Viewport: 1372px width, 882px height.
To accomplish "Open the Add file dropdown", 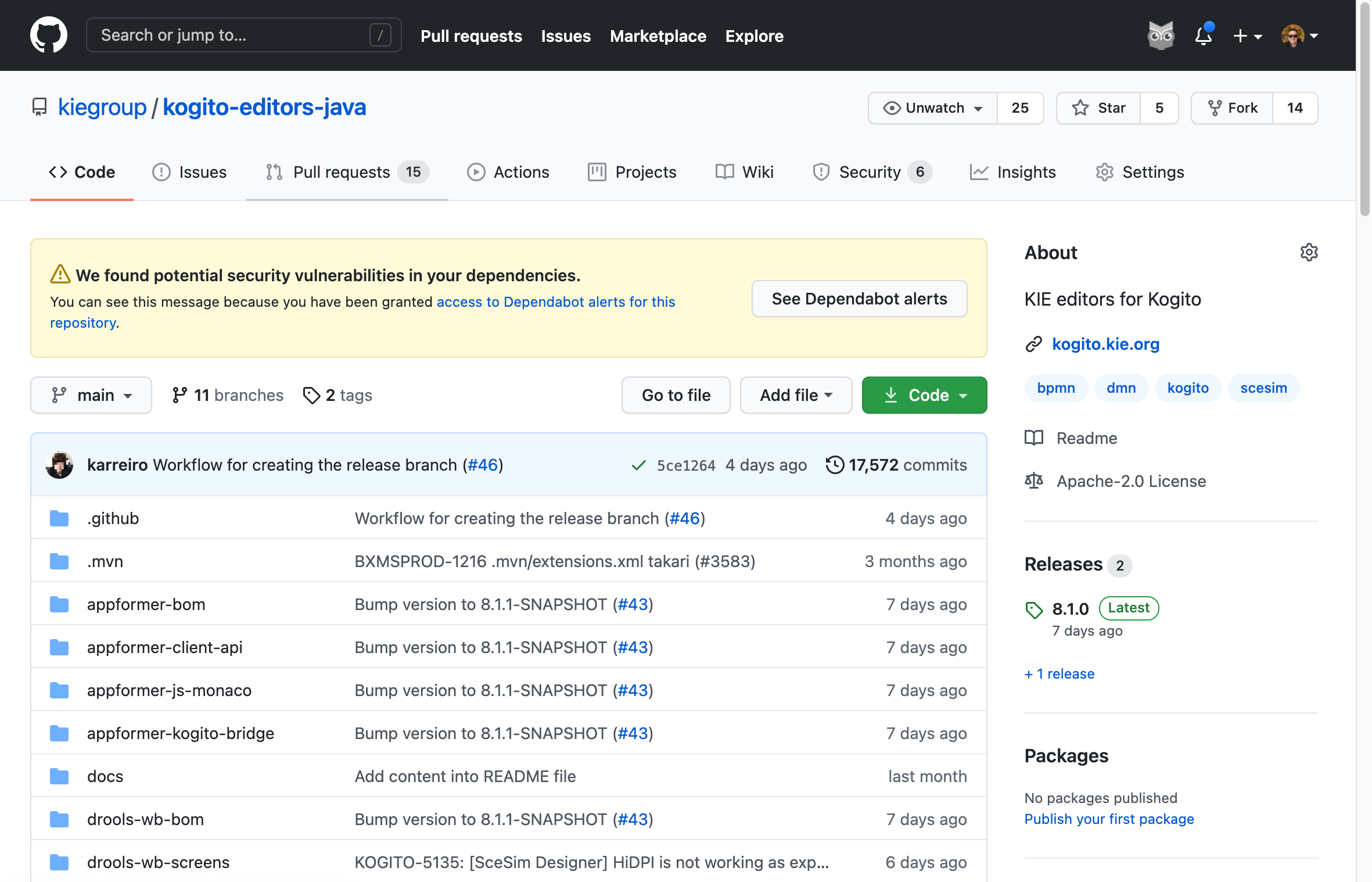I will pos(796,395).
